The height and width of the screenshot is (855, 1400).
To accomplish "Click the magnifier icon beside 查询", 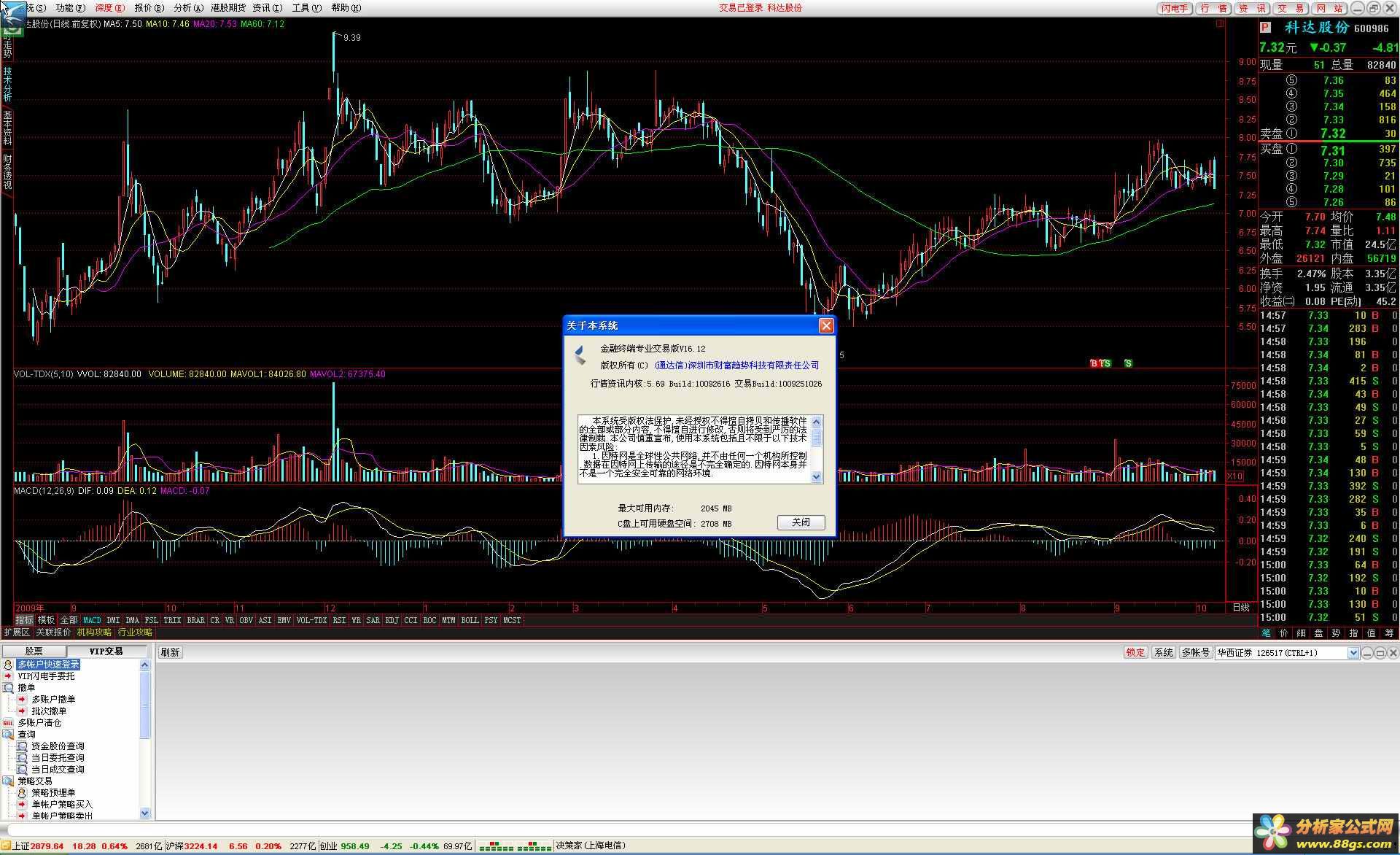I will coord(8,735).
